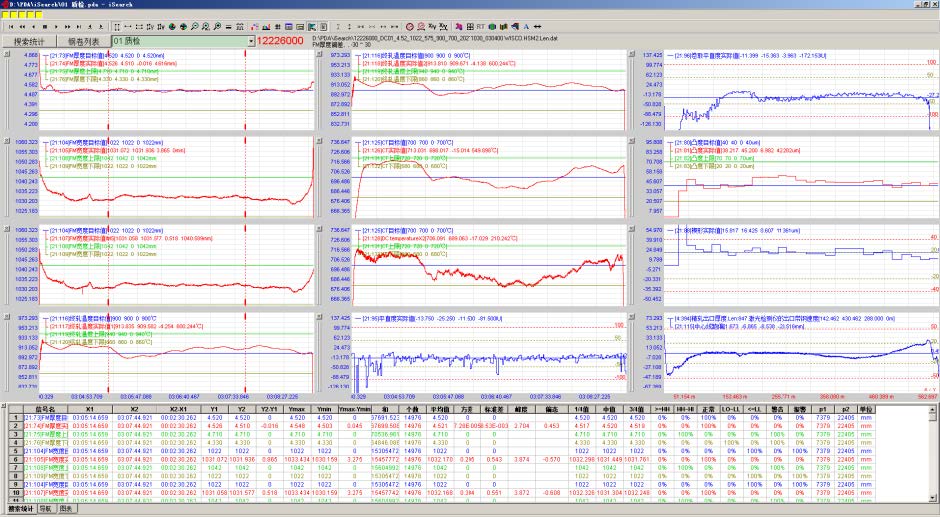940x517 pixels.
Task: Click the 12226000 coil number field
Action: pos(281,41)
